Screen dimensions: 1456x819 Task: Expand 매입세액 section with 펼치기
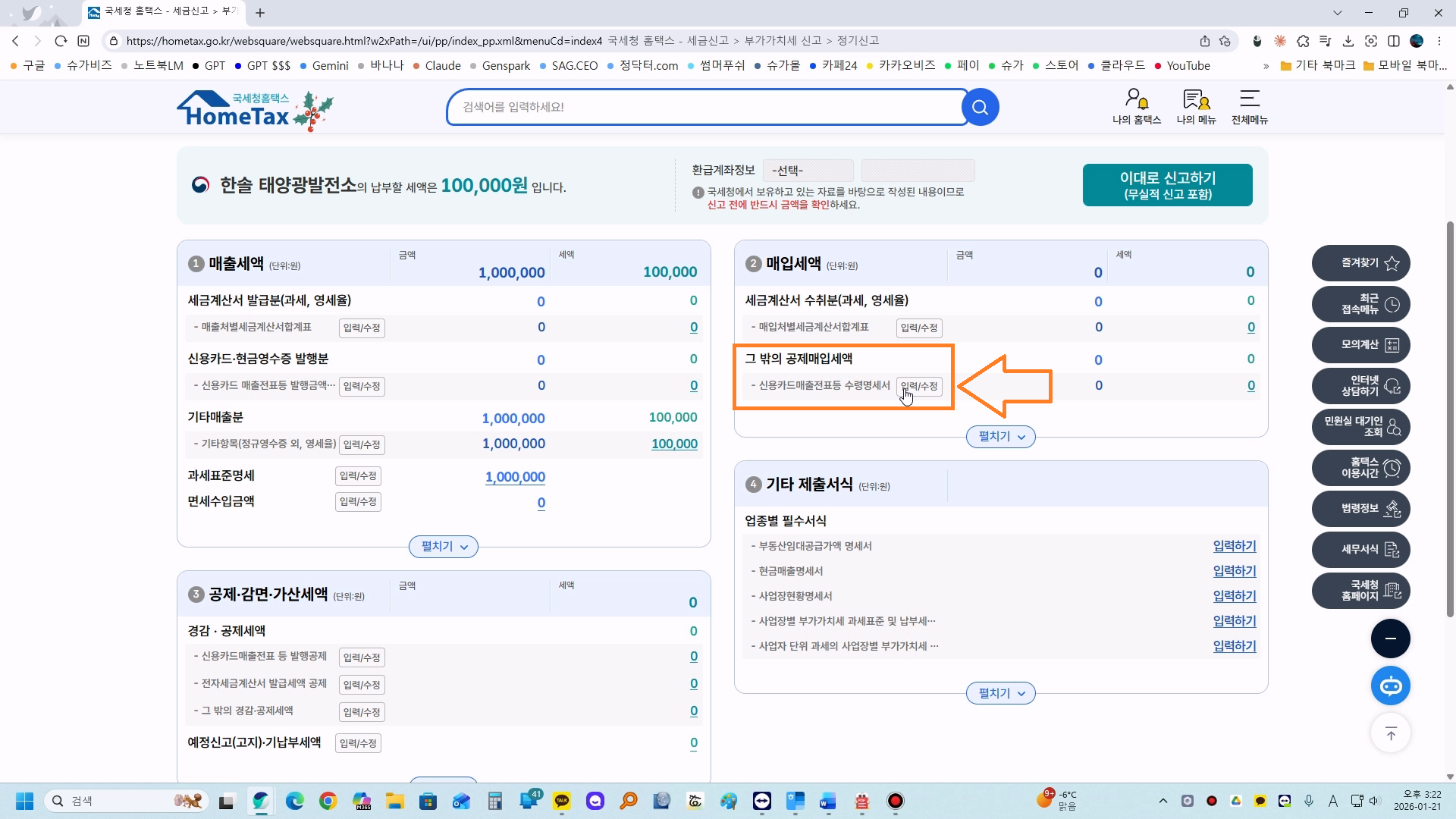click(x=1000, y=437)
